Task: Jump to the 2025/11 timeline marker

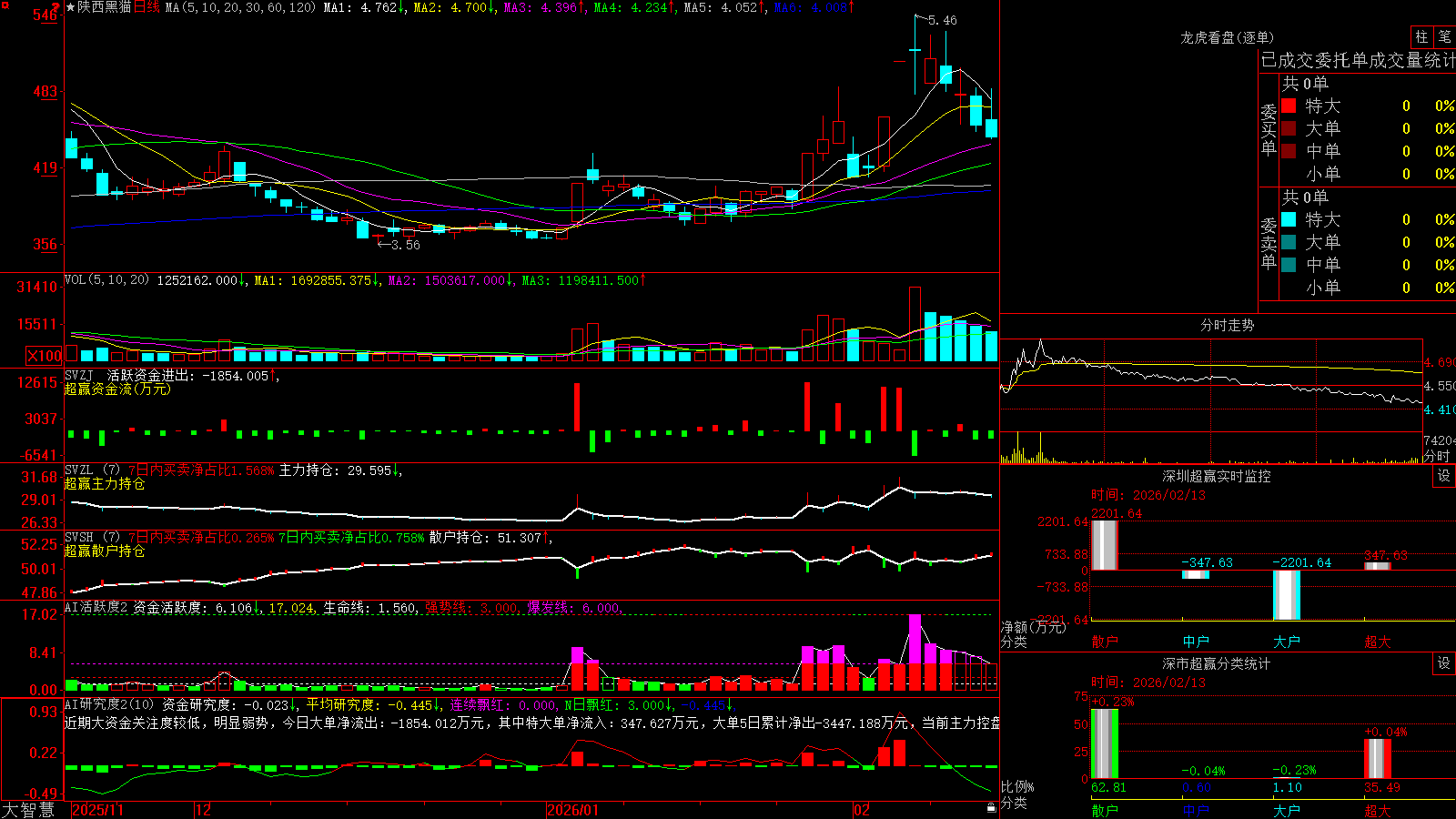Action: click(97, 810)
